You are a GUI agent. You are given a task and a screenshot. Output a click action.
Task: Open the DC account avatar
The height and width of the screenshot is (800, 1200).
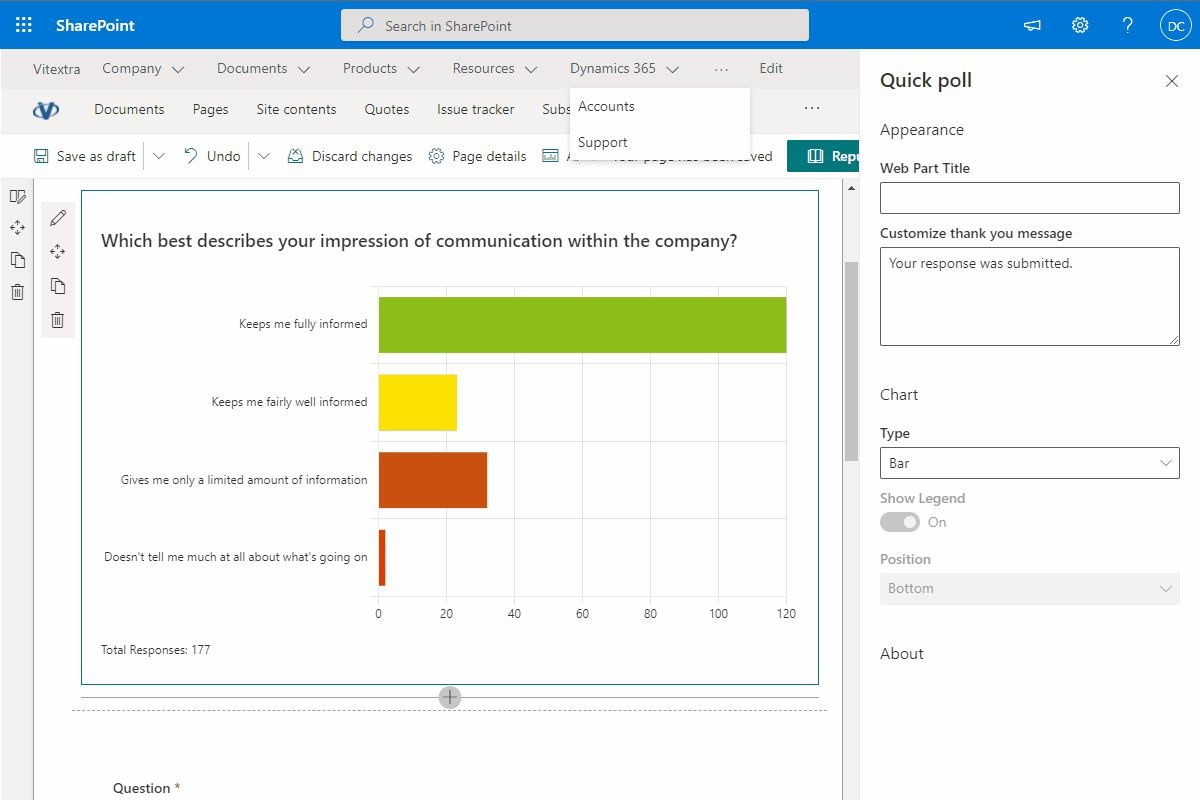pyautogui.click(x=1174, y=25)
